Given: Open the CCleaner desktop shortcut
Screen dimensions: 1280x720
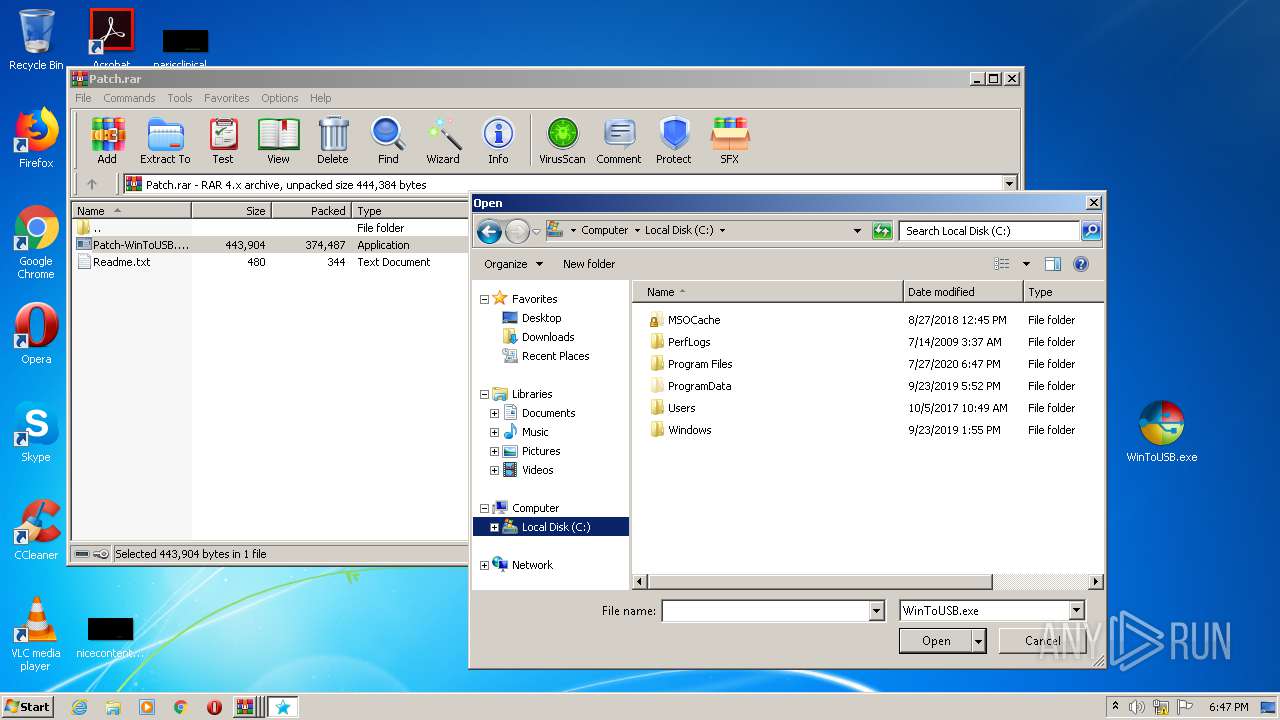Looking at the screenshot, I should click(36, 530).
